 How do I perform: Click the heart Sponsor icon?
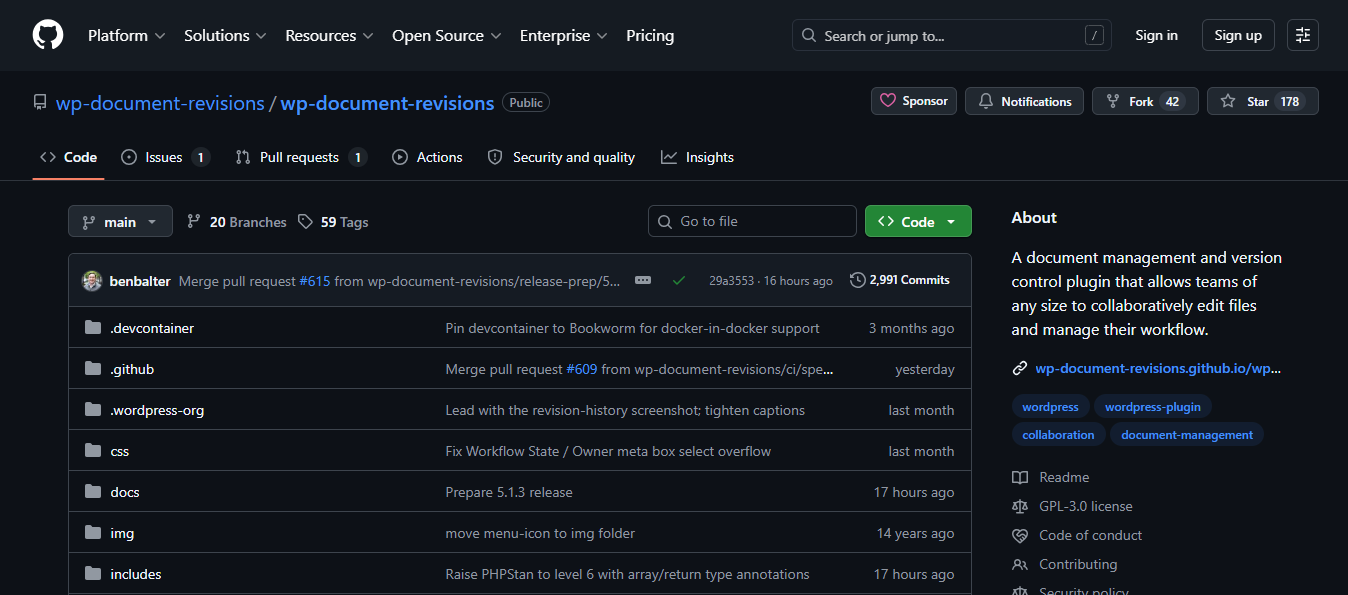tap(888, 101)
